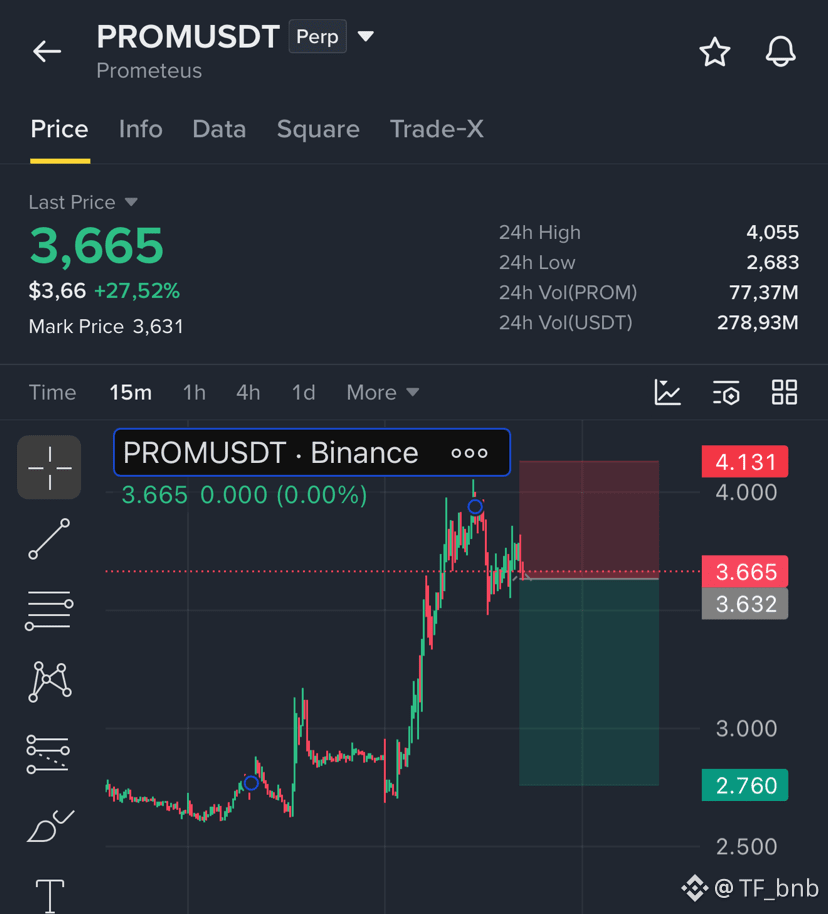This screenshot has height=914, width=828.
Task: Switch to the Price tab
Action: (59, 129)
